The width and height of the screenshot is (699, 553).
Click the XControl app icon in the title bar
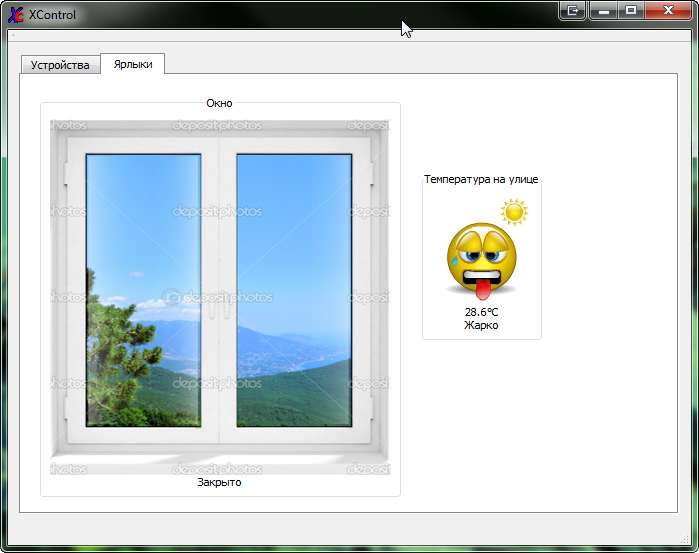click(16, 15)
